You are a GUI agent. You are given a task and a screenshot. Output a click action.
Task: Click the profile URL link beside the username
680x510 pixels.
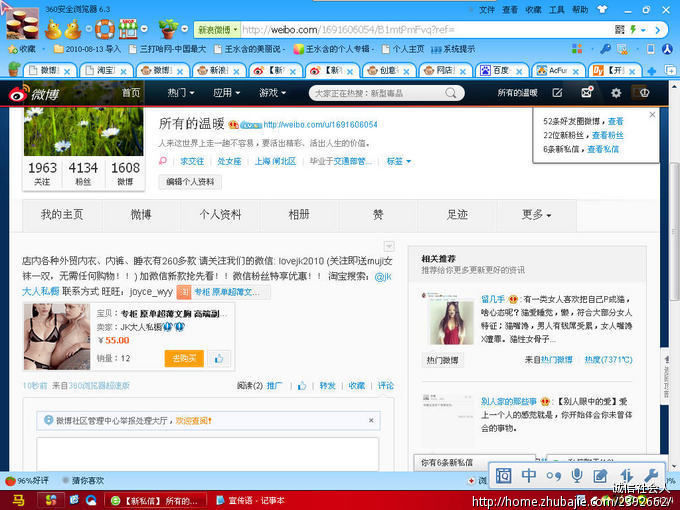(320, 125)
